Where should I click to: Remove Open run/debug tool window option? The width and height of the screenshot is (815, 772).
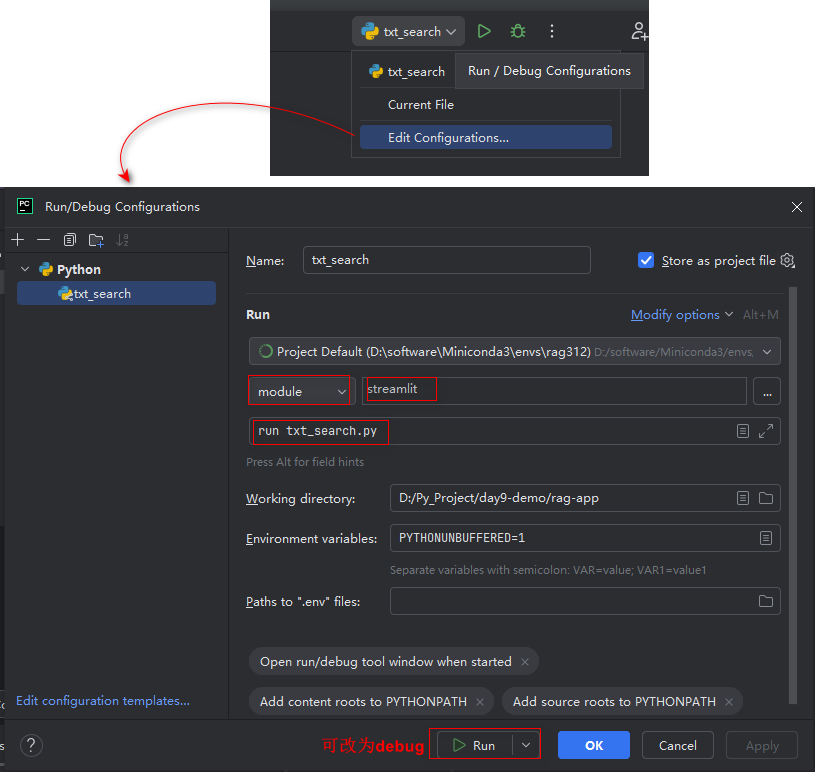coord(525,661)
